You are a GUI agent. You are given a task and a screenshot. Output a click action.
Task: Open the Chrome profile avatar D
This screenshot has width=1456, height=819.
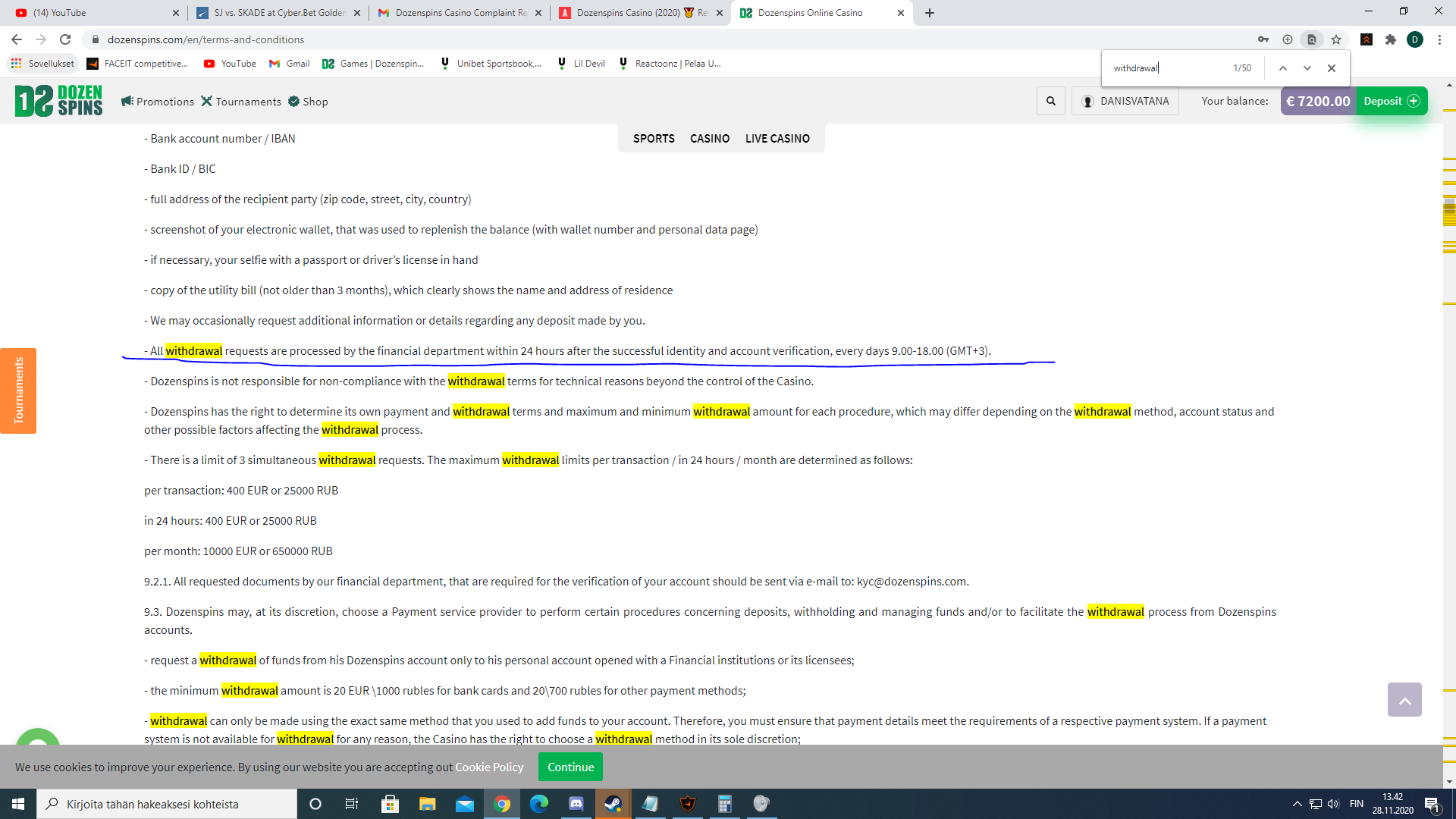(x=1415, y=39)
